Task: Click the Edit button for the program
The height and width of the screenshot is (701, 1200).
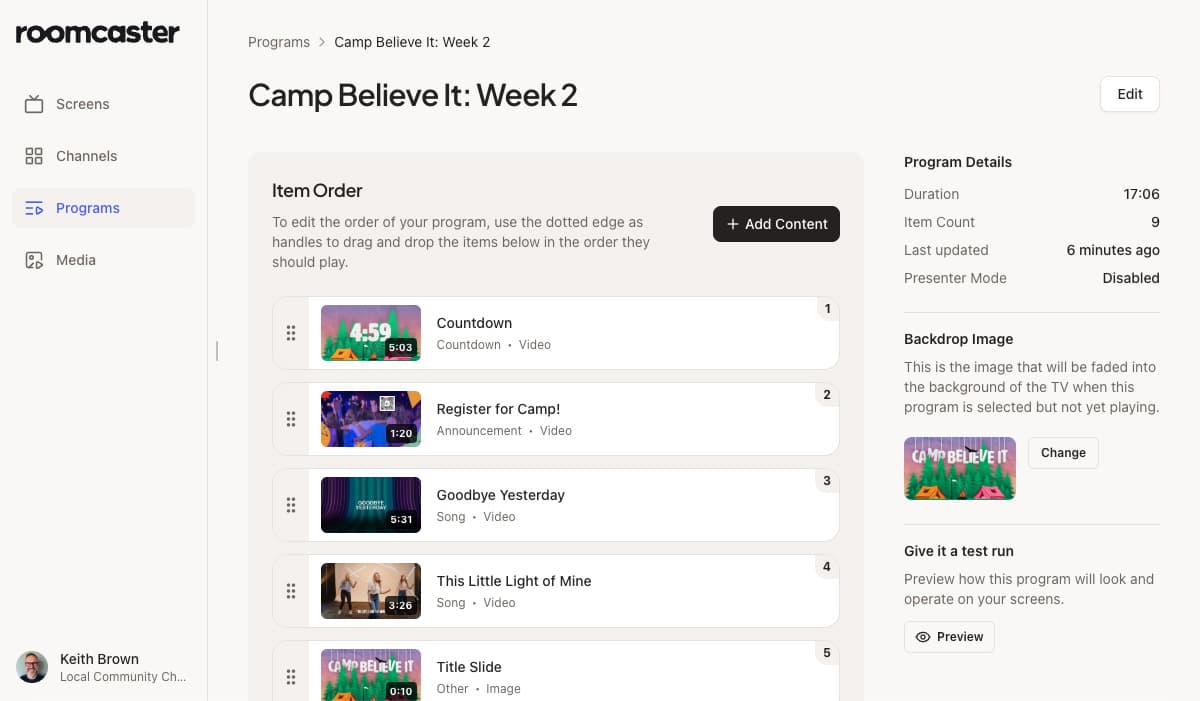Action: pos(1129,93)
